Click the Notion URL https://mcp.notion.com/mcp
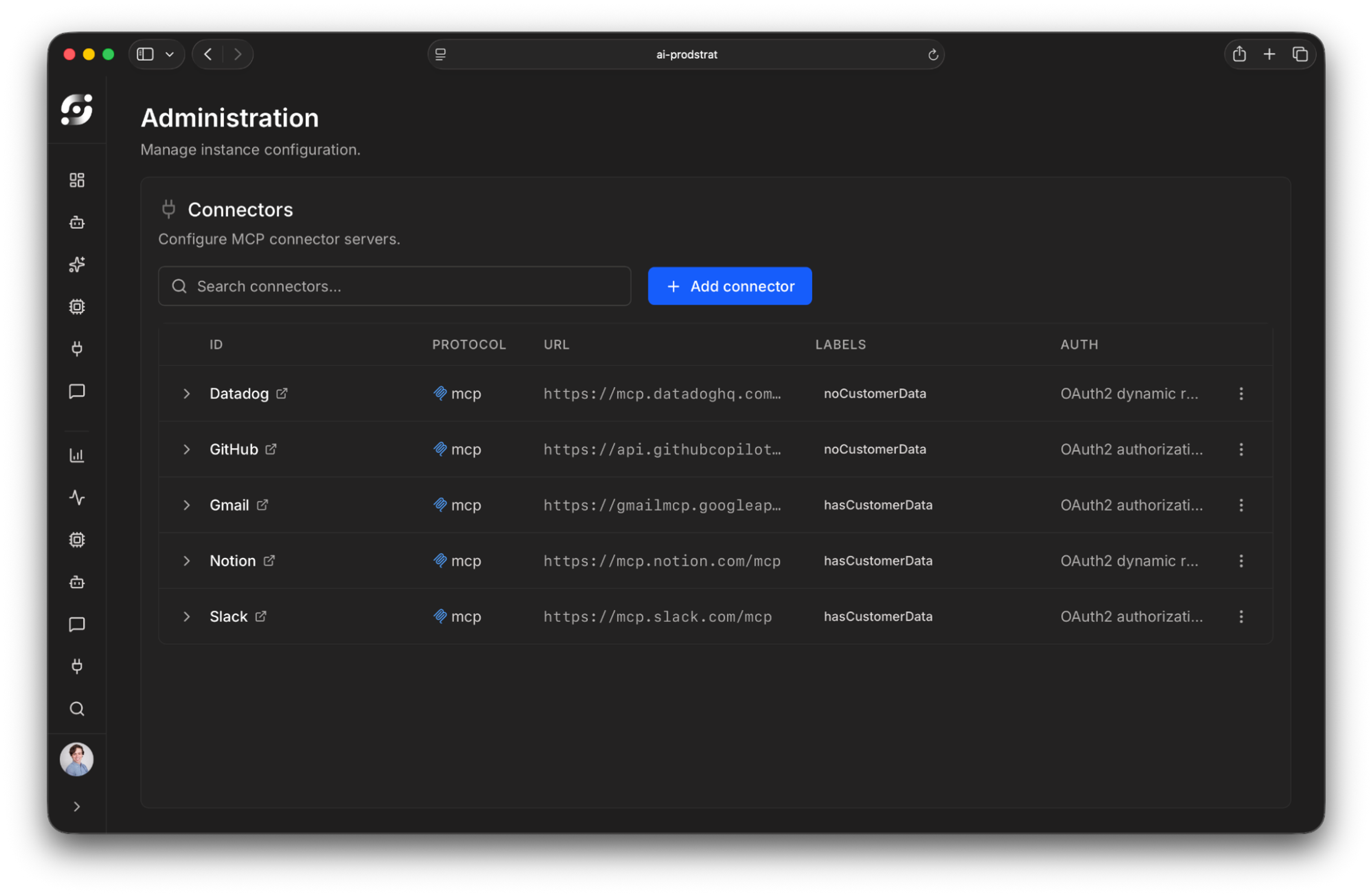This screenshot has height=896, width=1372. [x=662, y=561]
